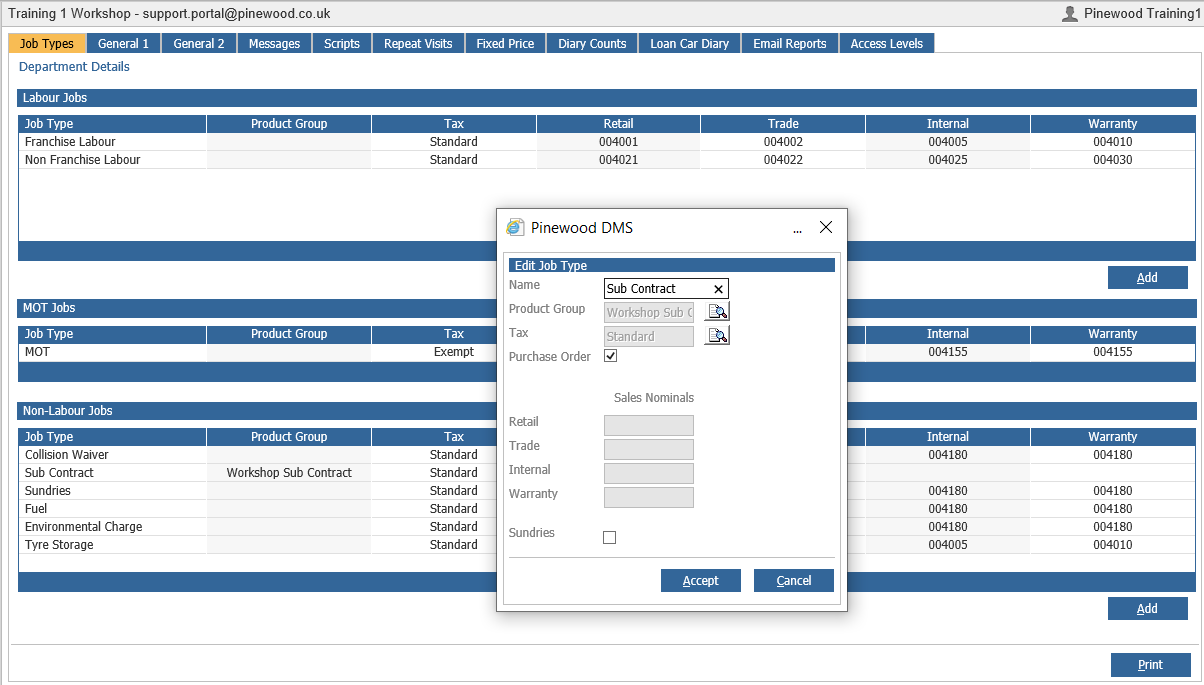Open the Fixed Price tab
Image resolution: width=1204 pixels, height=685 pixels.
click(505, 43)
